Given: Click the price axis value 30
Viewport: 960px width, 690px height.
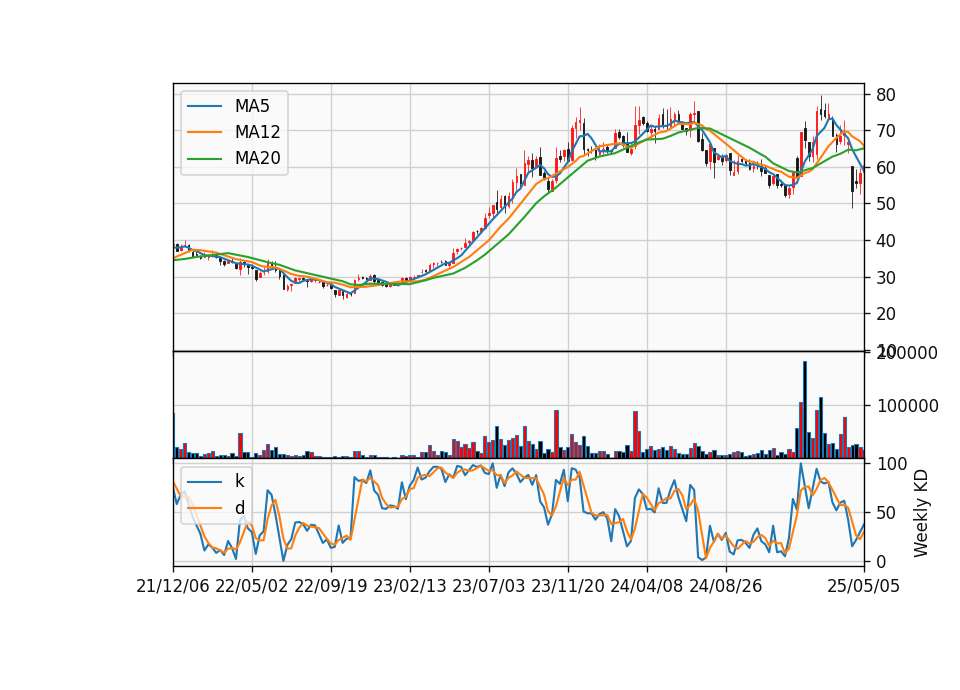Looking at the screenshot, I should 886,278.
